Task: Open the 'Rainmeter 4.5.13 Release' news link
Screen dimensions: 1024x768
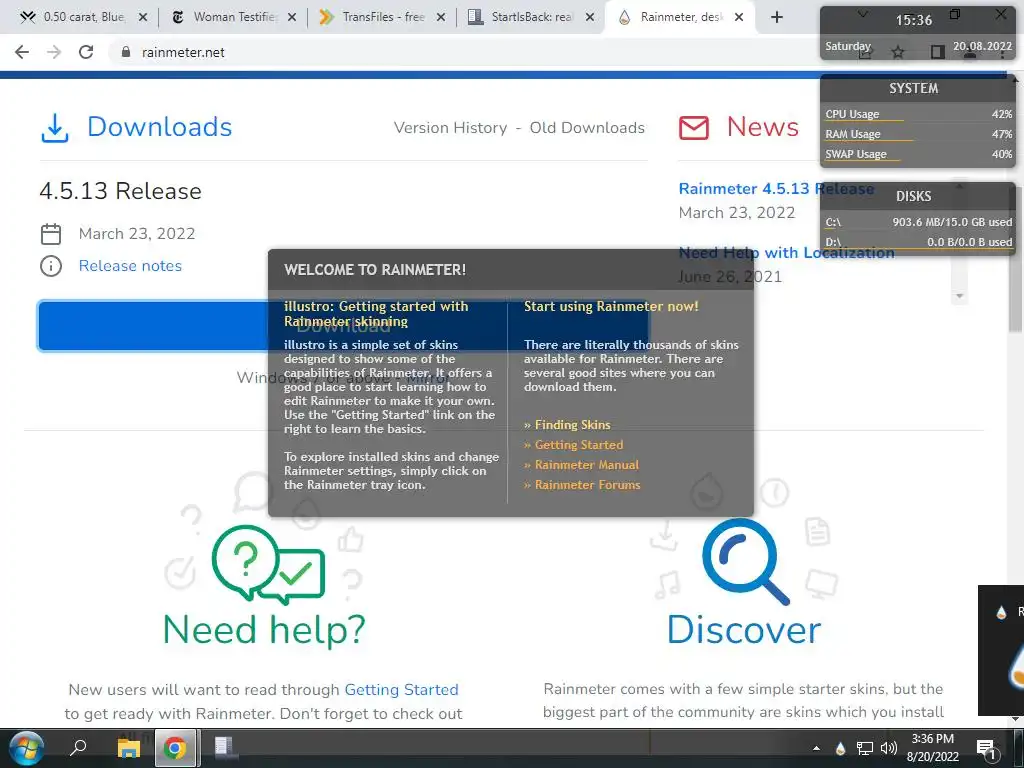Action: click(x=776, y=189)
